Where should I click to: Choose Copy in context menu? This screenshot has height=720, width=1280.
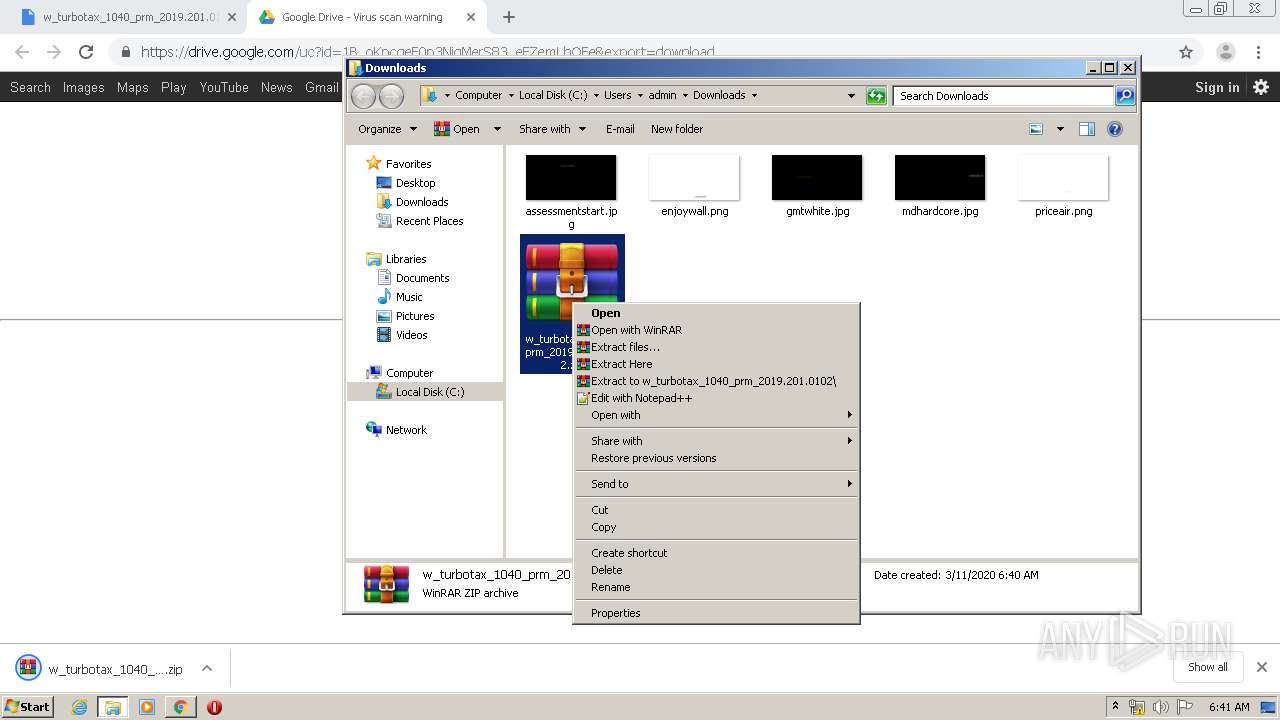pos(716,527)
